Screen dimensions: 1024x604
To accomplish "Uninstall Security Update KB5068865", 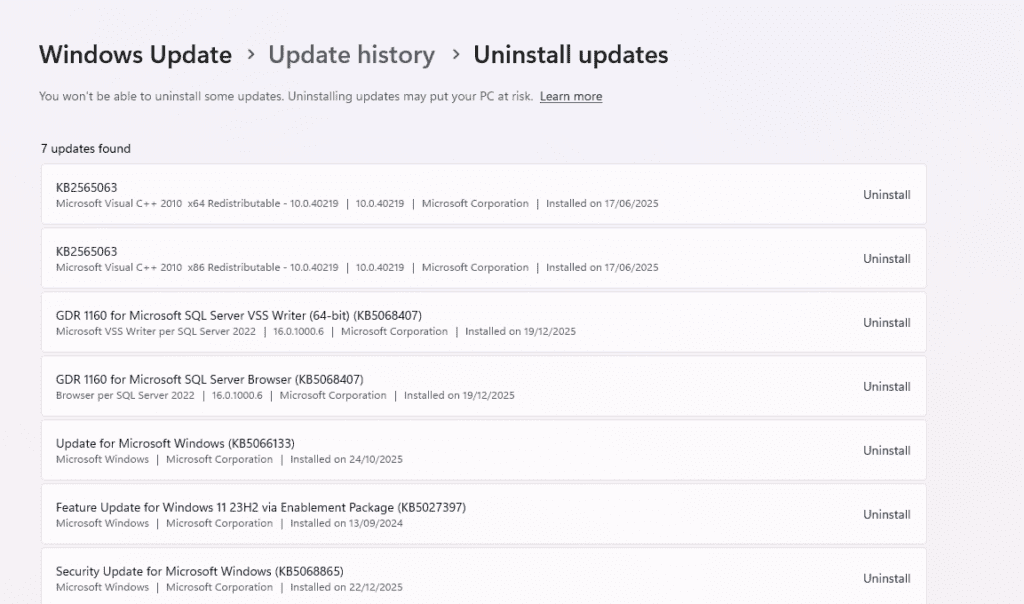I will pyautogui.click(x=886, y=579).
